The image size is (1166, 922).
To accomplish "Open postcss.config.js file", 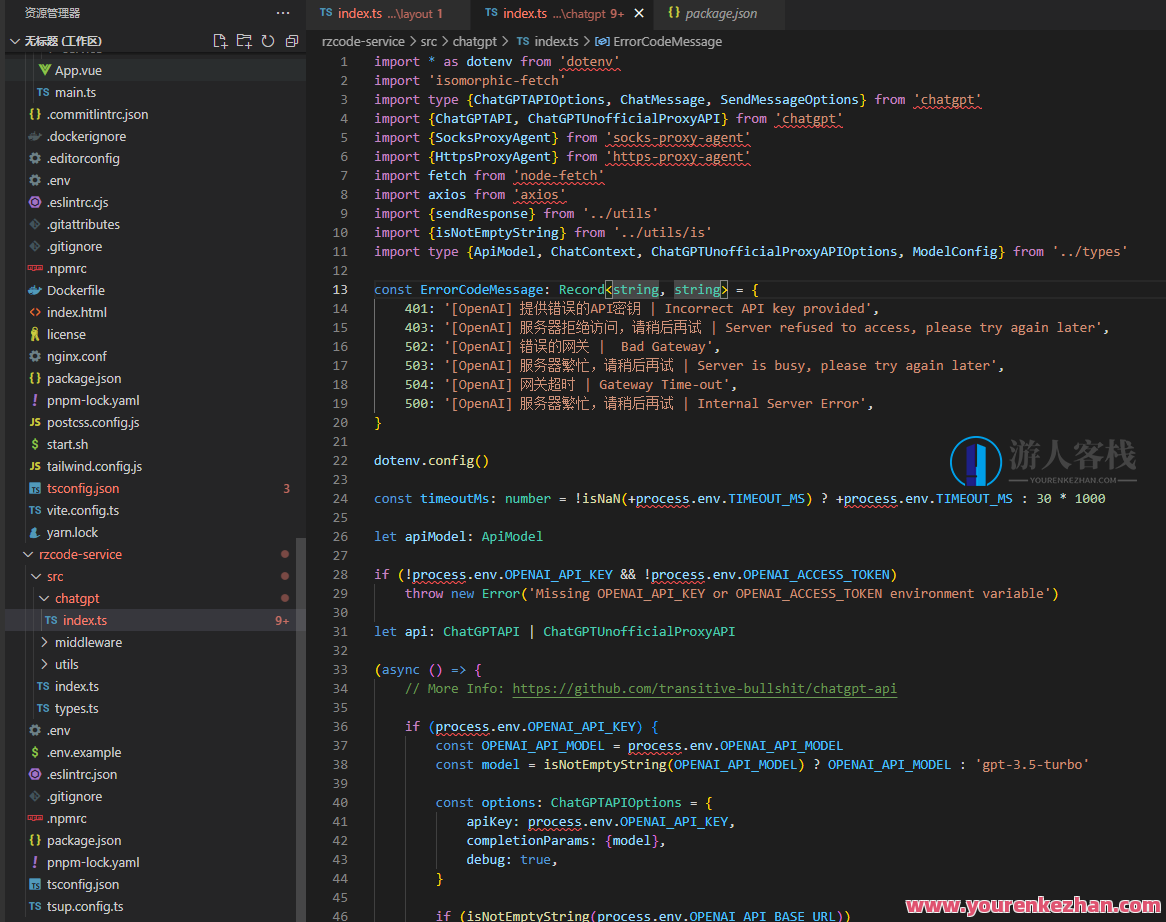I will point(93,422).
